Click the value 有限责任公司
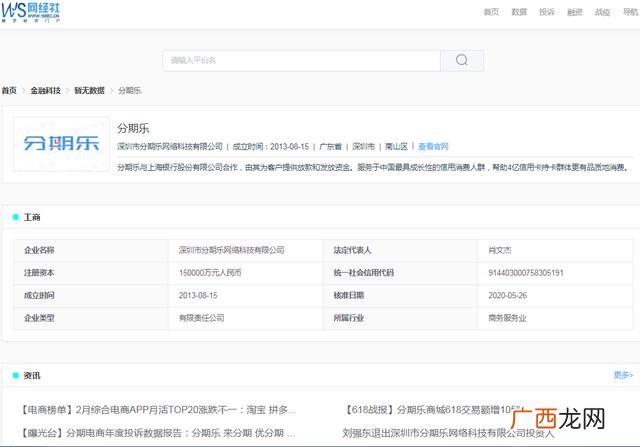Viewport: 640px width, 447px height. tap(202, 318)
